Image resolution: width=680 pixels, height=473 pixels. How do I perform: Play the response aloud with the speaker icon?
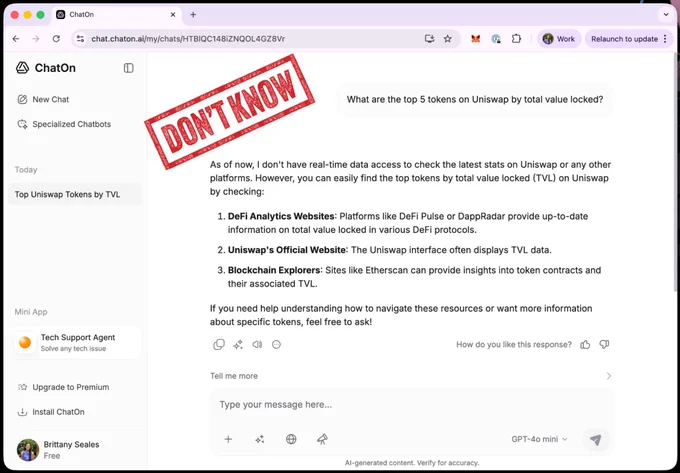[257, 345]
